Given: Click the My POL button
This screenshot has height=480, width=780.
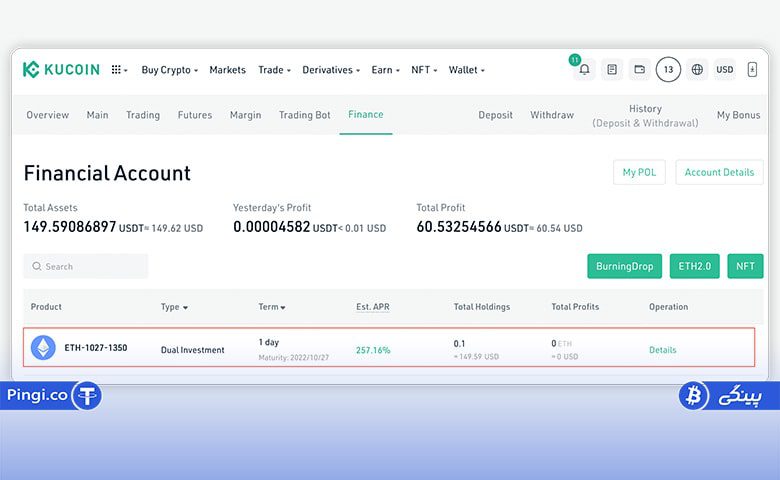Looking at the screenshot, I should pyautogui.click(x=639, y=172).
